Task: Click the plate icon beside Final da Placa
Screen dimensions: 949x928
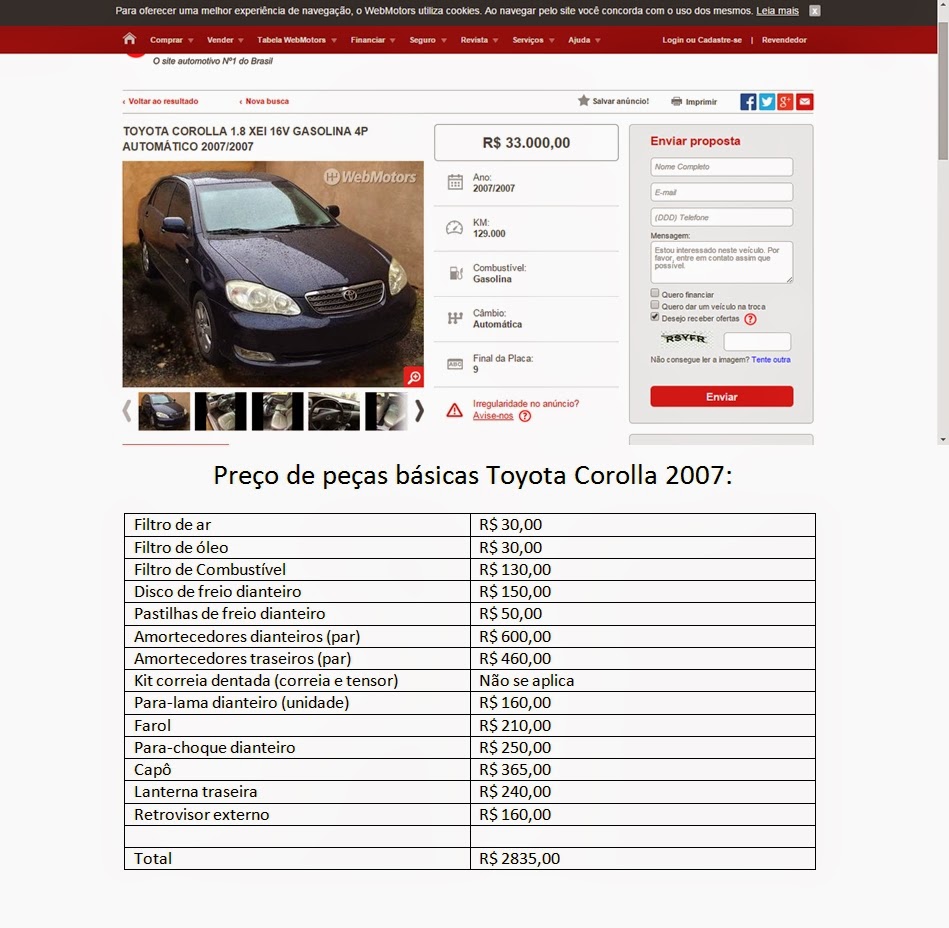Action: point(455,364)
